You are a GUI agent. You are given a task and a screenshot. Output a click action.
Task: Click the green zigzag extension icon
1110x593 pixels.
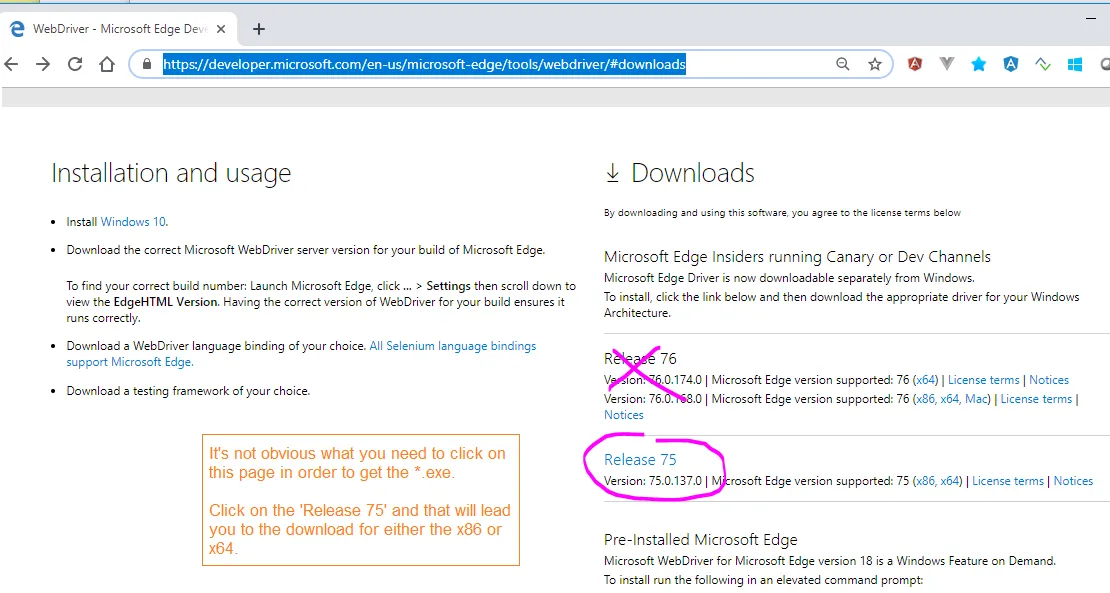[1043, 64]
